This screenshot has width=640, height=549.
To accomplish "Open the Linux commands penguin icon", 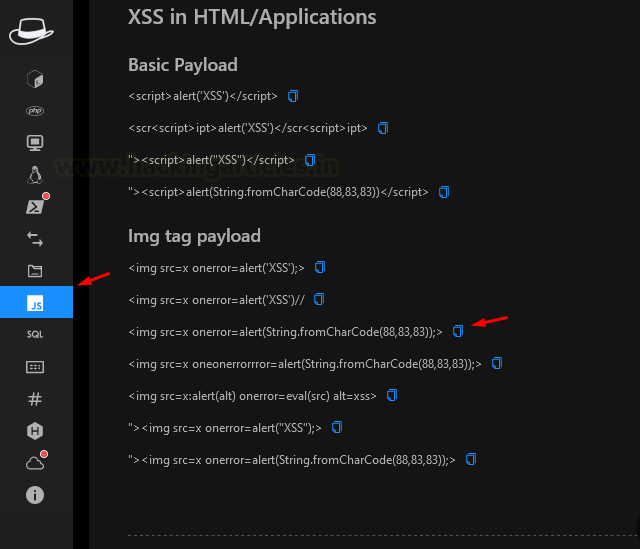I will (35, 175).
